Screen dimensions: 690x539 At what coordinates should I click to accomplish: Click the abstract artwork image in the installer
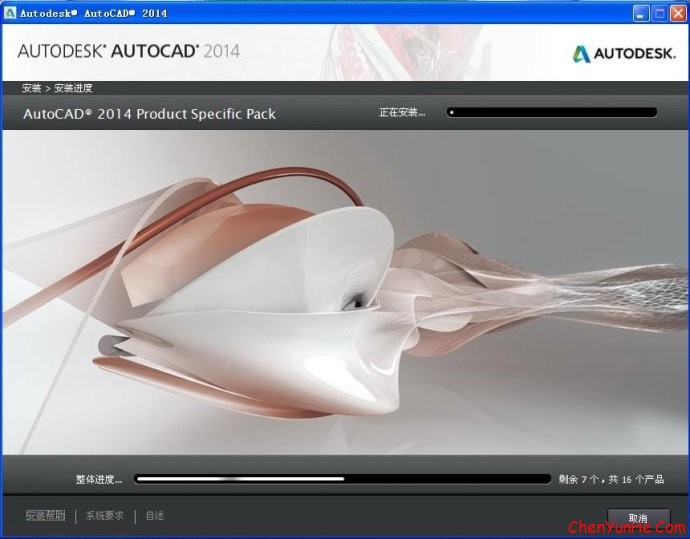tap(345, 292)
